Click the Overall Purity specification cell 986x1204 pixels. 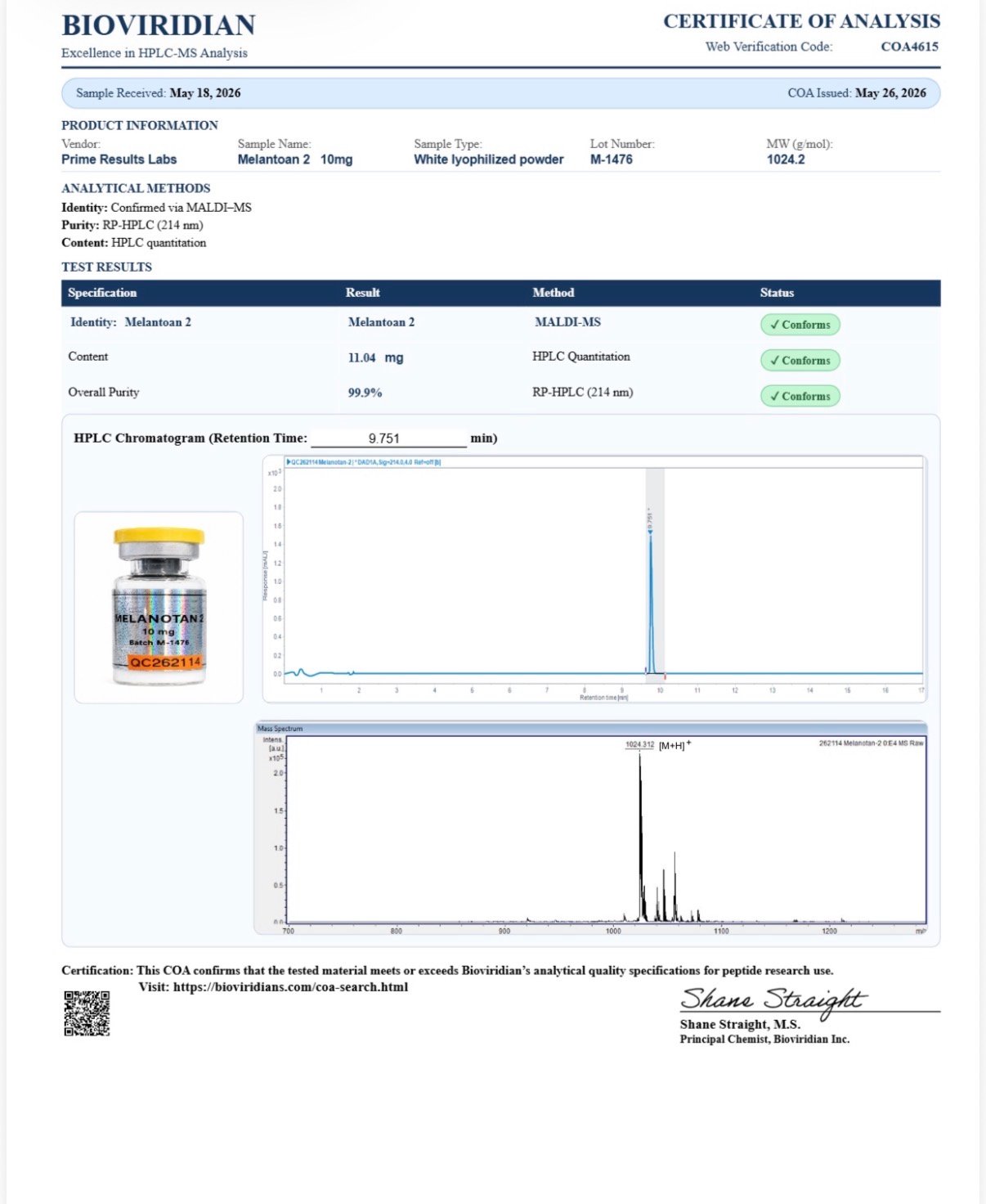point(104,393)
